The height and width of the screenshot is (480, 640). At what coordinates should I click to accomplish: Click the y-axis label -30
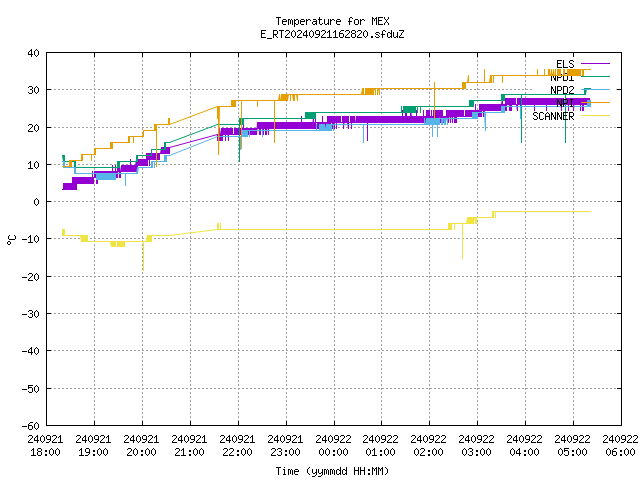tap(31, 314)
